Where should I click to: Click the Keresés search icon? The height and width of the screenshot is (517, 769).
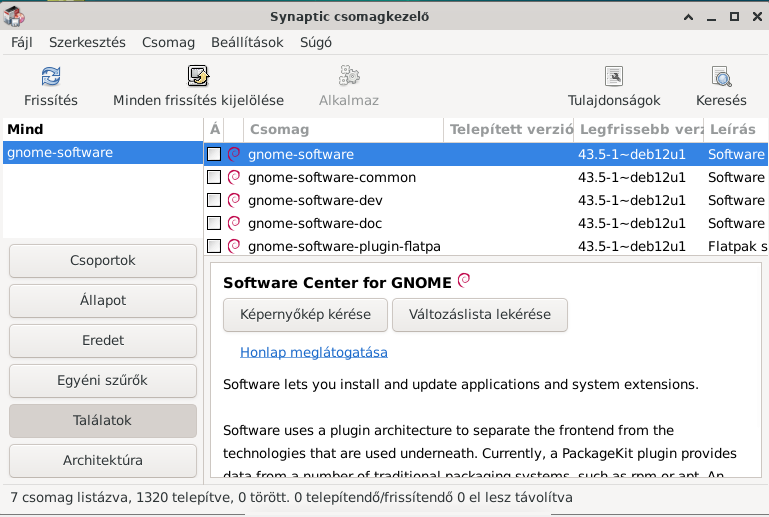[721, 76]
